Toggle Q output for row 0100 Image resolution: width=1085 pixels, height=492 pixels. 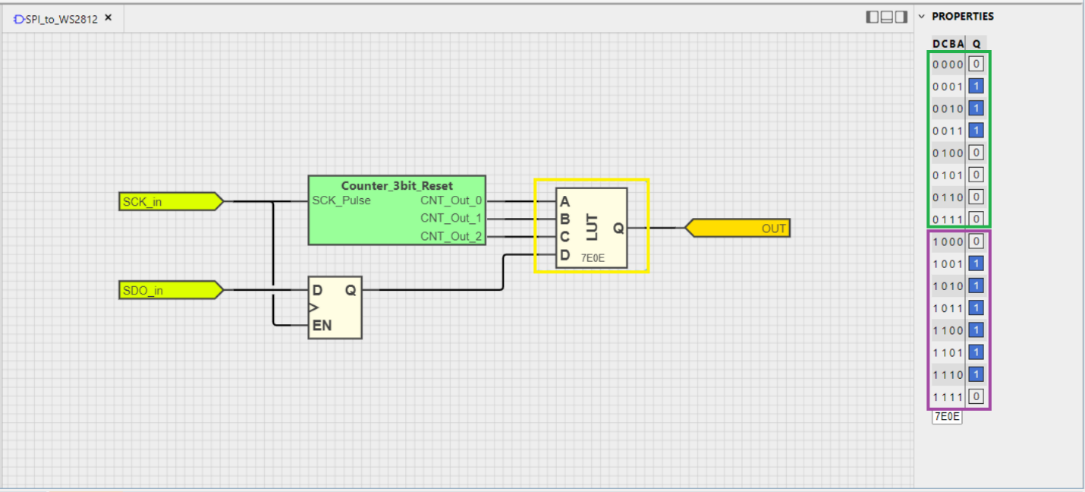point(976,153)
